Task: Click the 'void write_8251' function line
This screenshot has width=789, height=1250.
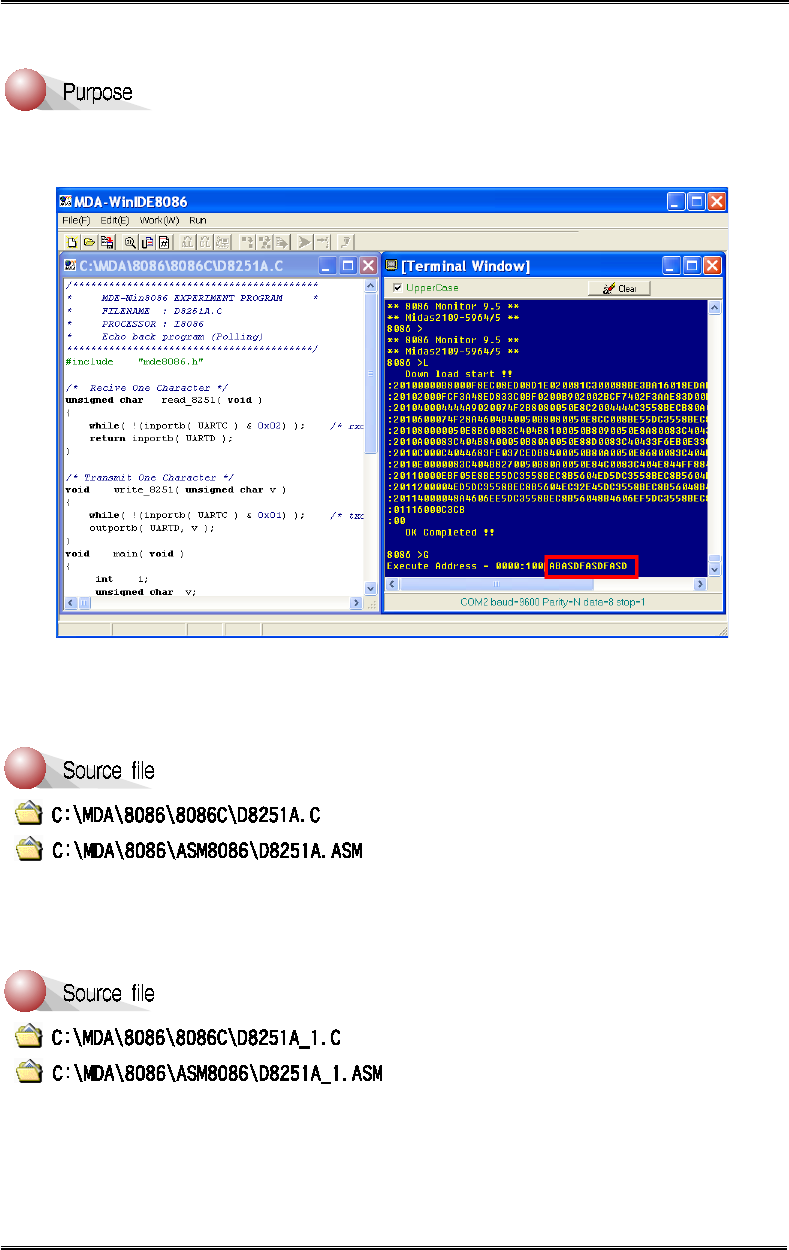Action: pyautogui.click(x=176, y=490)
